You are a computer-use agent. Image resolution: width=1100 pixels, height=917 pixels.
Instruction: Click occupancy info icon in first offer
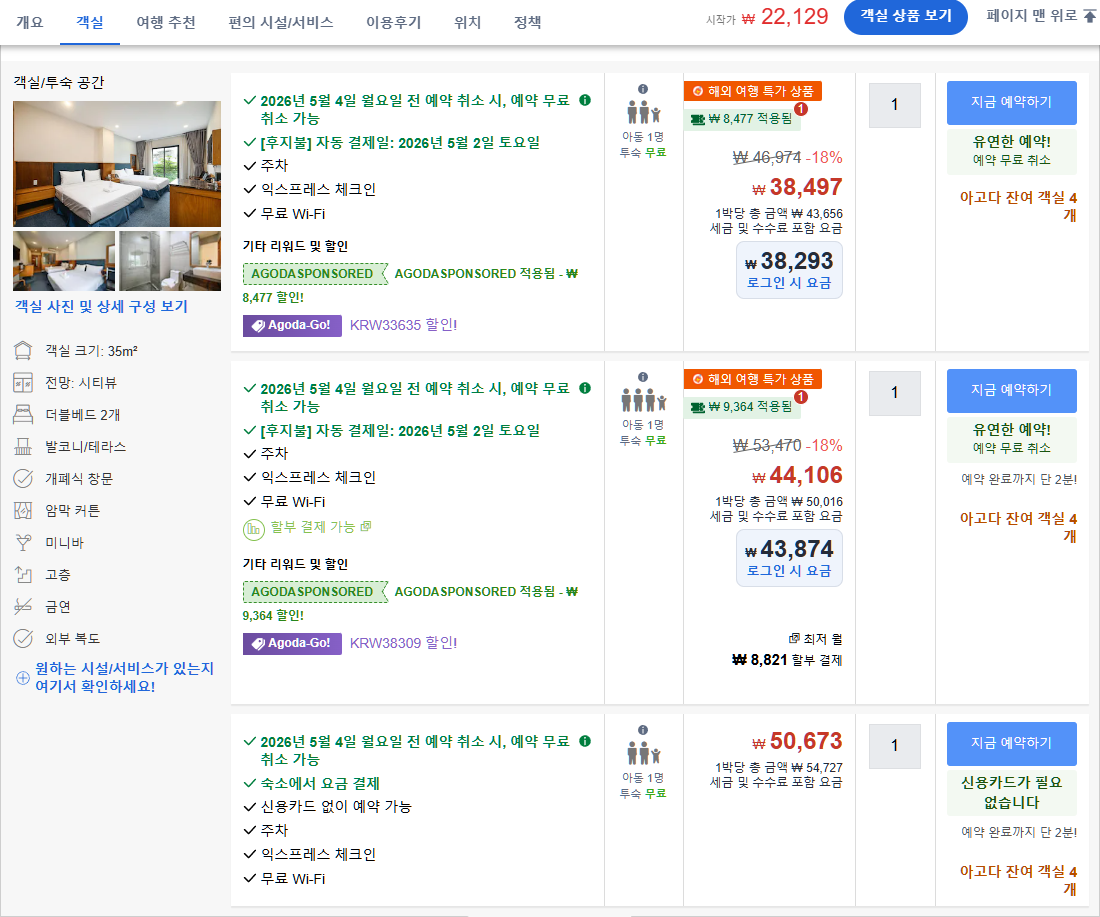[643, 89]
